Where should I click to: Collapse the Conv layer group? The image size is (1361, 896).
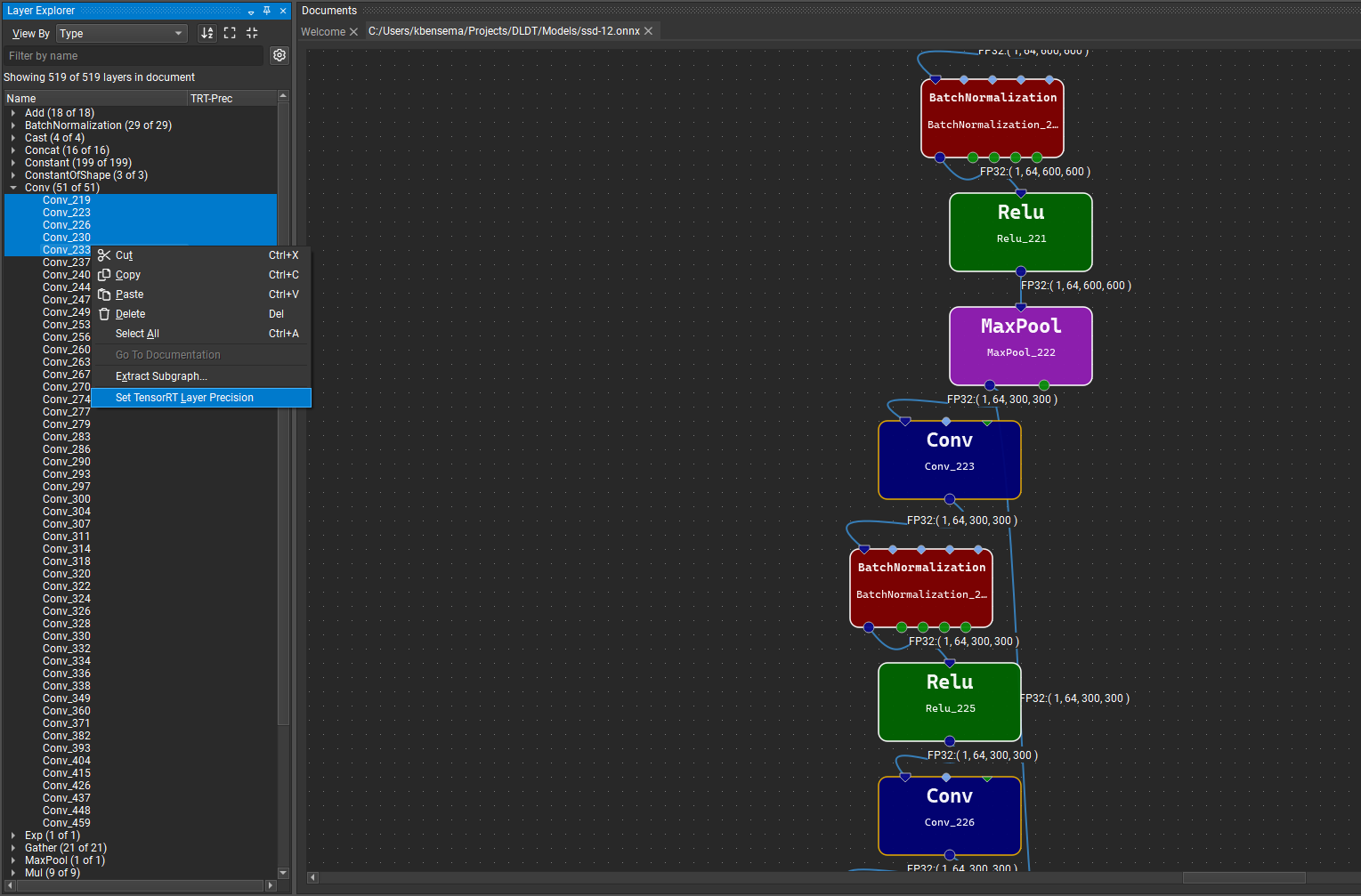[x=12, y=187]
